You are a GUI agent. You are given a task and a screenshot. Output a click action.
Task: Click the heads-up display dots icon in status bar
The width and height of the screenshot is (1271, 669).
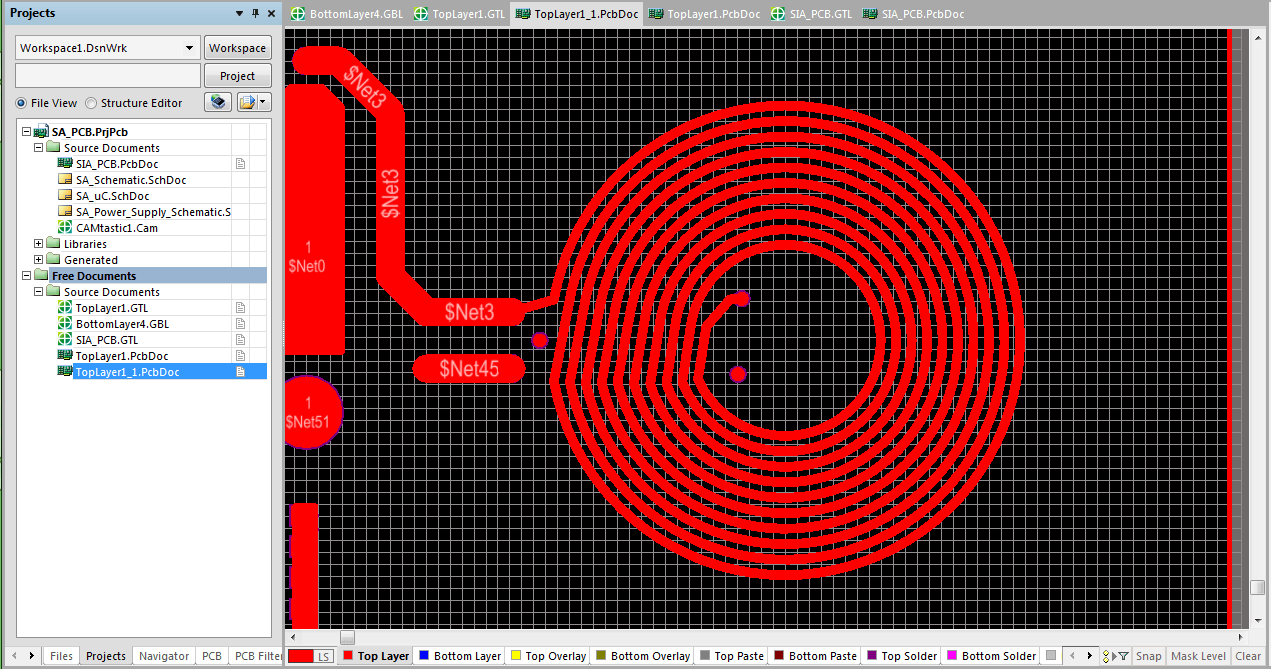click(1106, 656)
